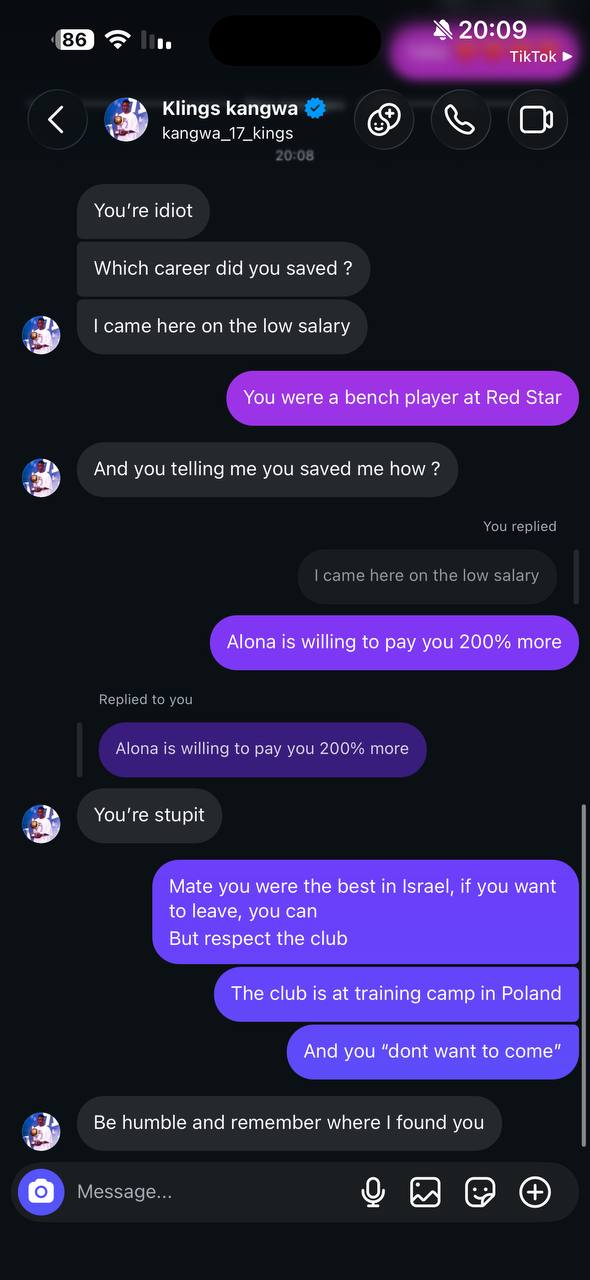Tap the quoted "Alona is willing to pay" reply preview
The width and height of the screenshot is (590, 1280).
coord(262,749)
